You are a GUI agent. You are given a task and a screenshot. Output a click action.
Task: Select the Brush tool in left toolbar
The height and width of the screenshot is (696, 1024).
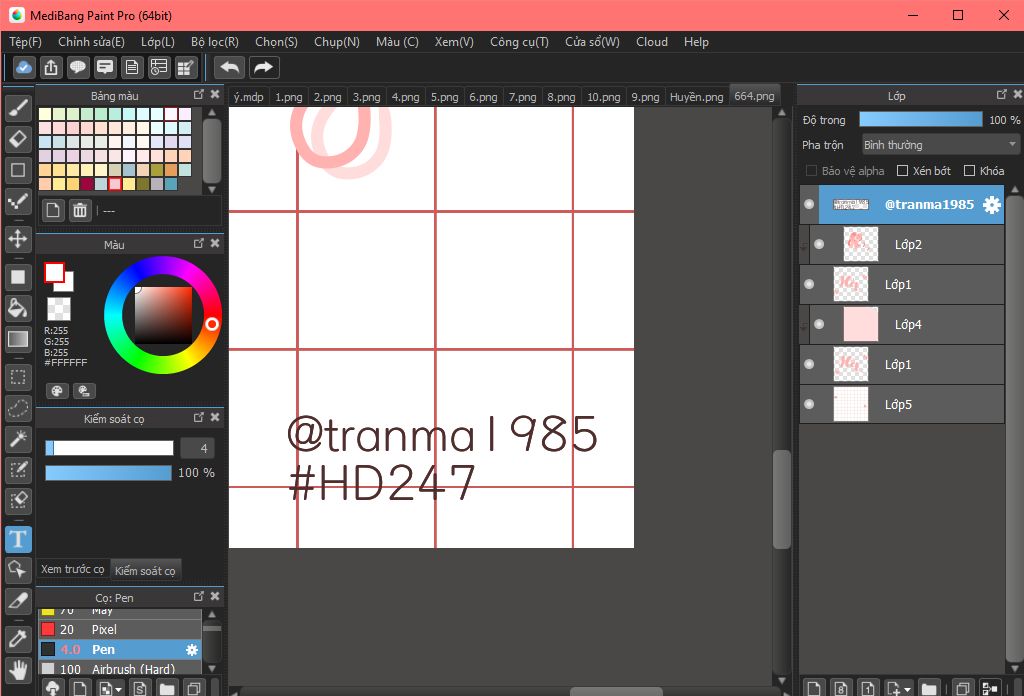(18, 108)
